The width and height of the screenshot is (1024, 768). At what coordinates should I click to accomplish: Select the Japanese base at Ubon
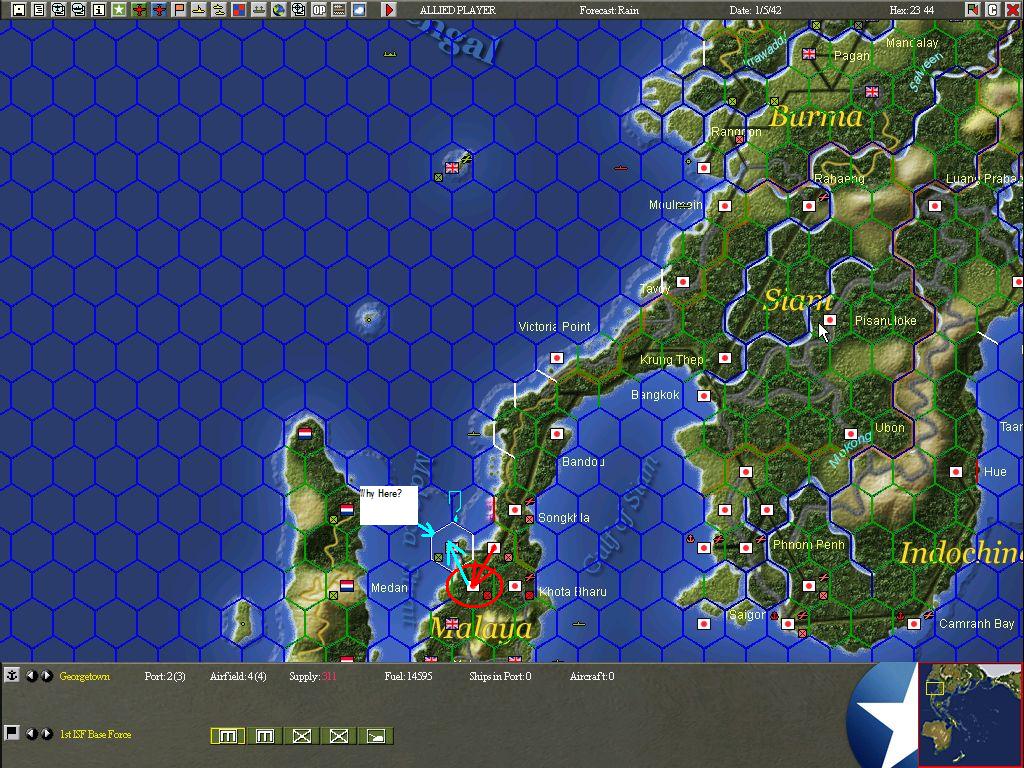850,434
